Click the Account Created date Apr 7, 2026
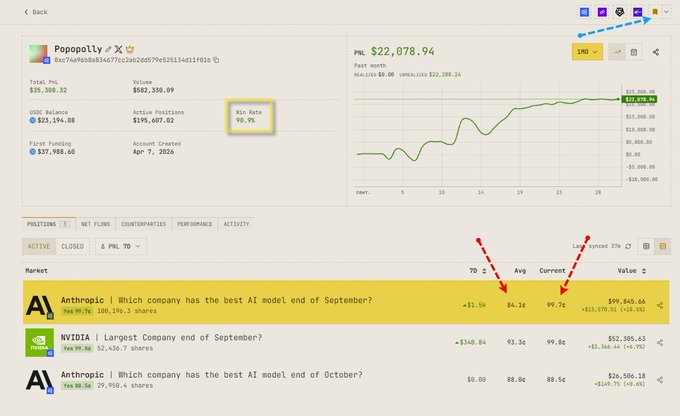 coord(154,152)
